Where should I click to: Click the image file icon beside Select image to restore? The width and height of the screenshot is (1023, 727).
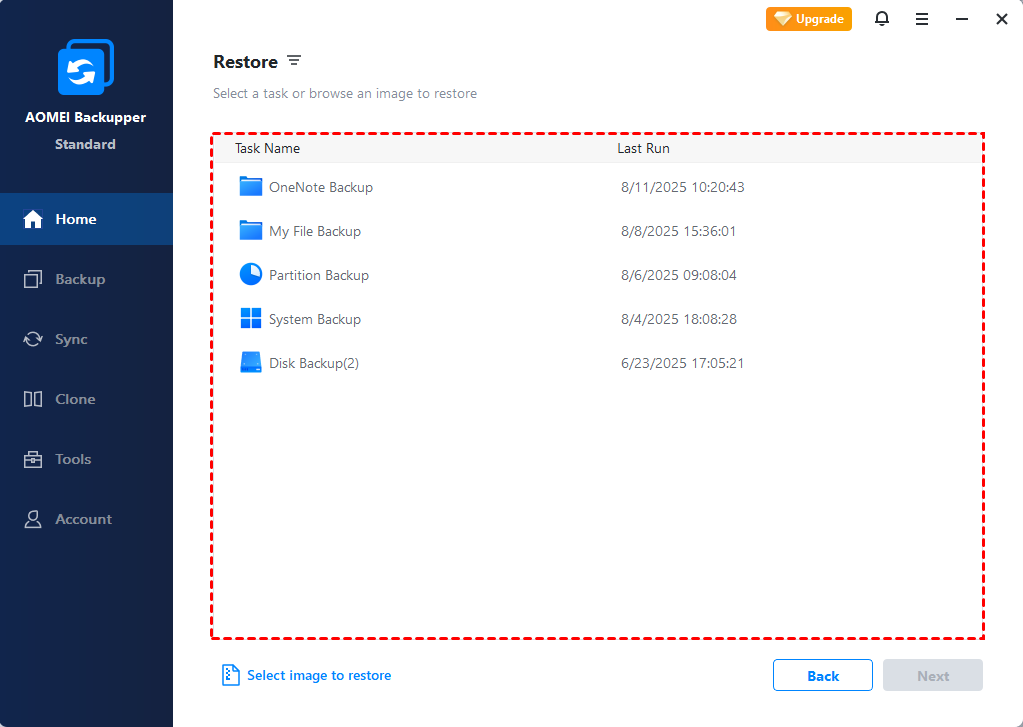(230, 675)
